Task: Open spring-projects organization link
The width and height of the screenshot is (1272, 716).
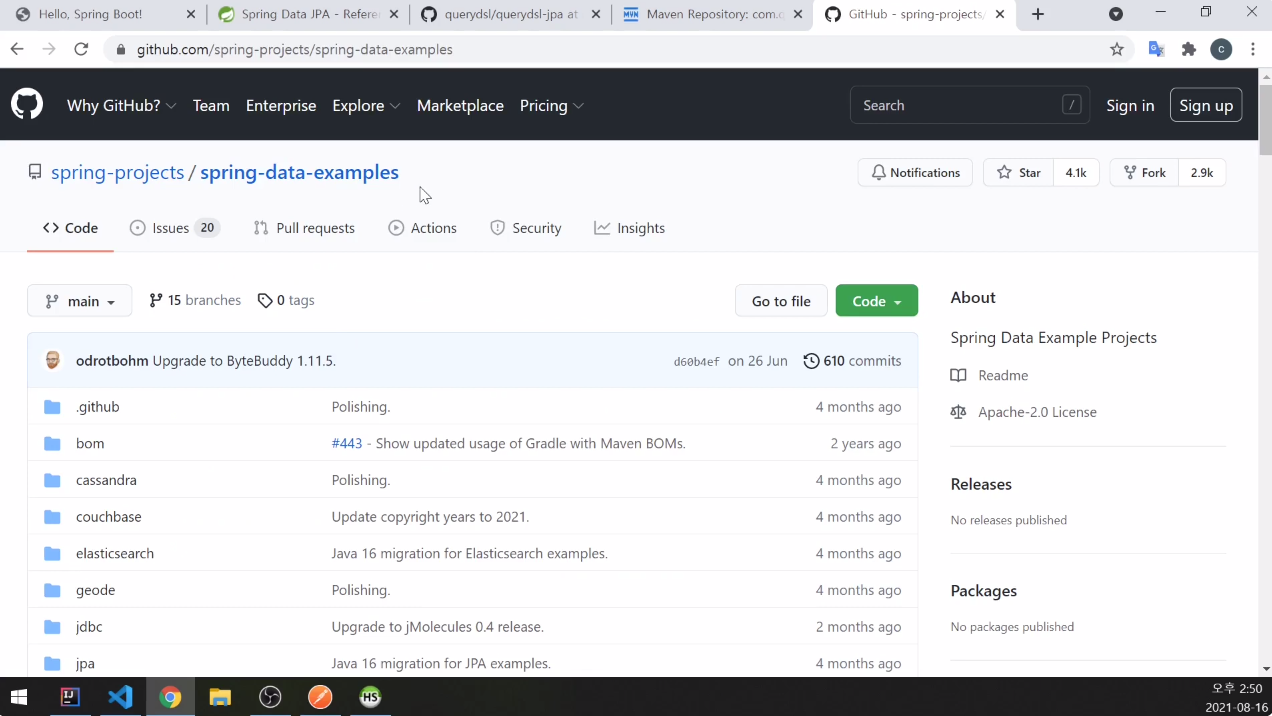Action: pyautogui.click(x=118, y=172)
